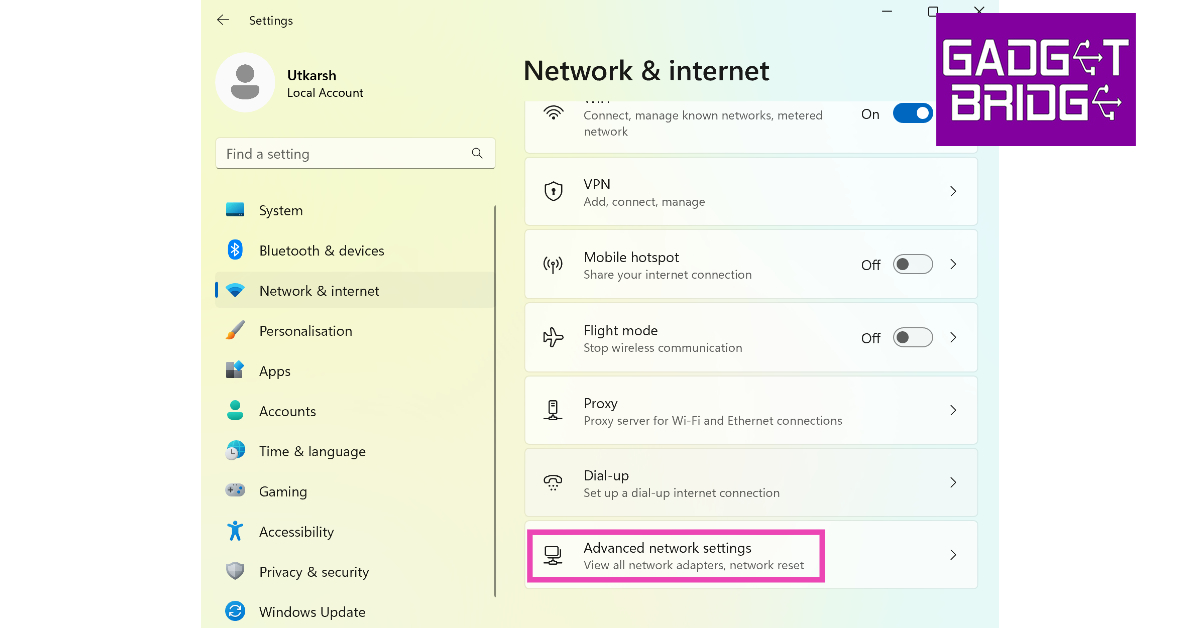Click the Windows Update icon

click(x=235, y=611)
